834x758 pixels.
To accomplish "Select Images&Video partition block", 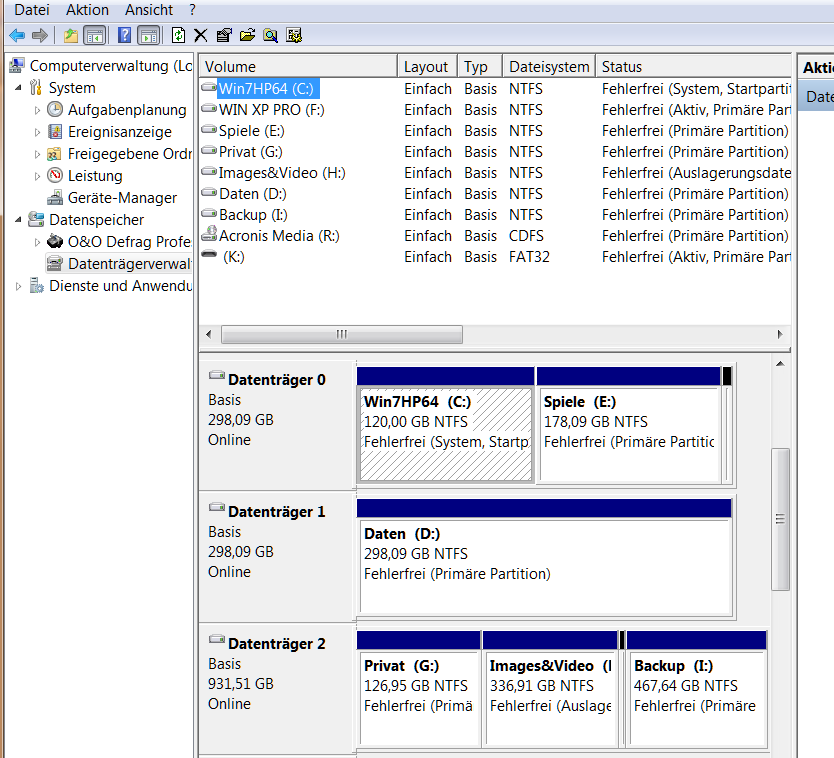I will (x=551, y=697).
